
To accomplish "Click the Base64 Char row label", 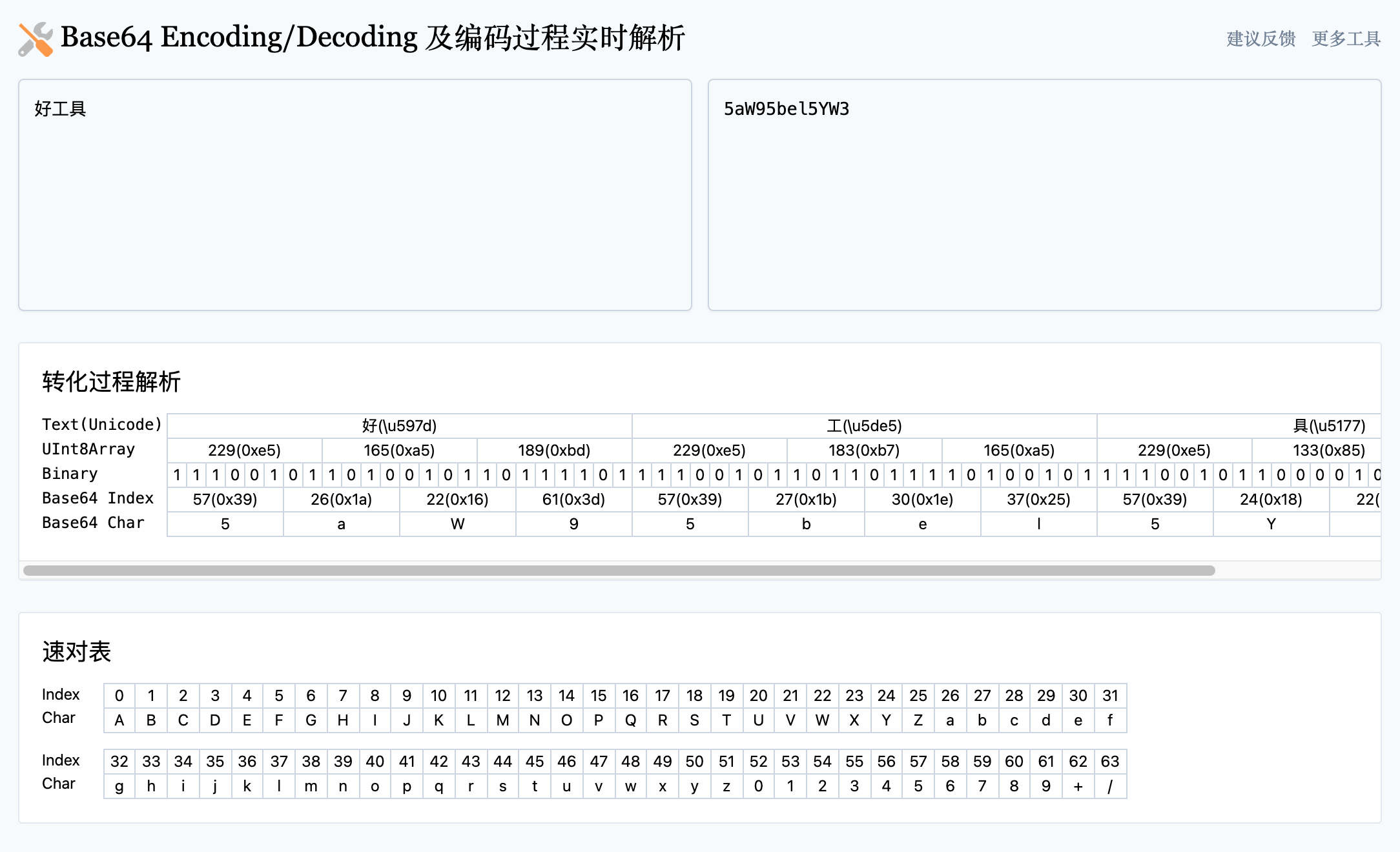I will point(93,523).
